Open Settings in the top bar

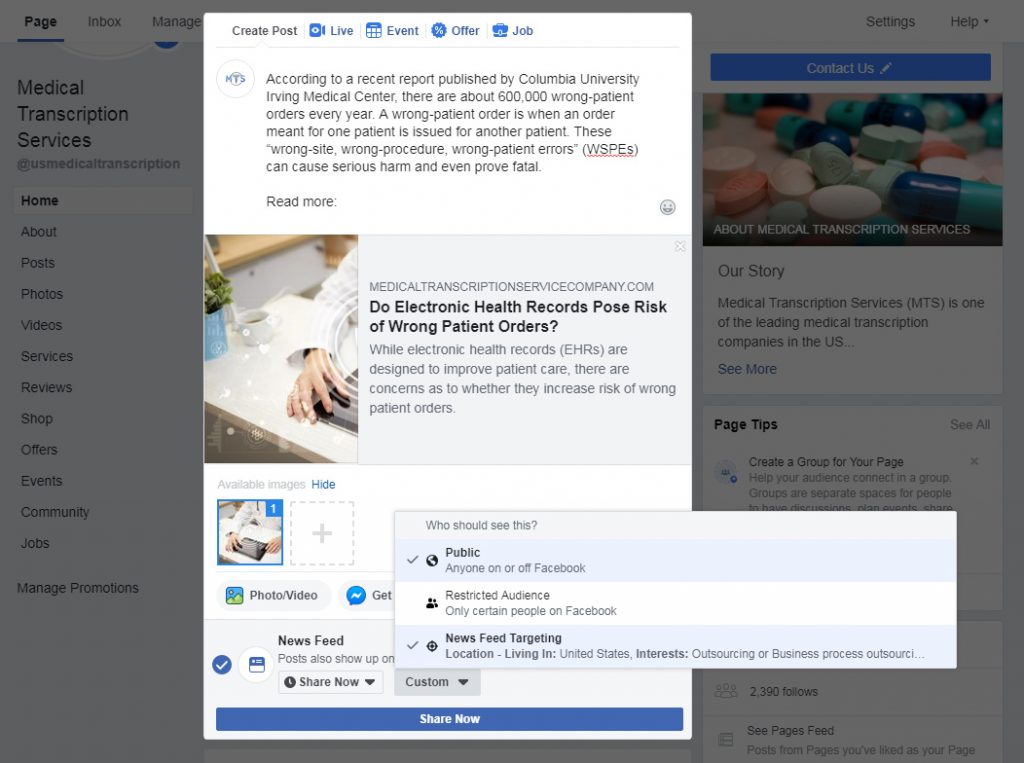(x=890, y=22)
